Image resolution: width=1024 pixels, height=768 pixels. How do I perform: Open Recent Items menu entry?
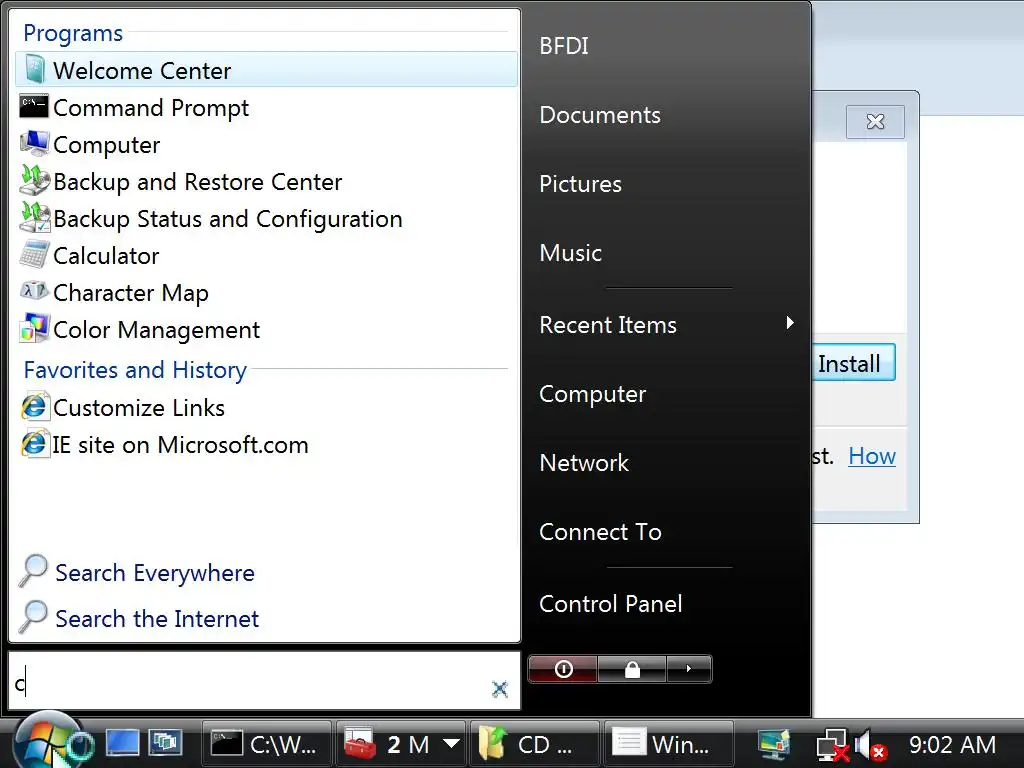pyautogui.click(x=607, y=325)
